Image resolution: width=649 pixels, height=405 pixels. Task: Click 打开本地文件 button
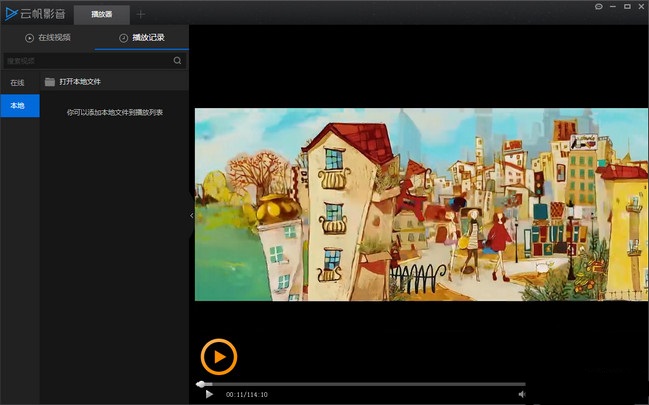click(80, 82)
